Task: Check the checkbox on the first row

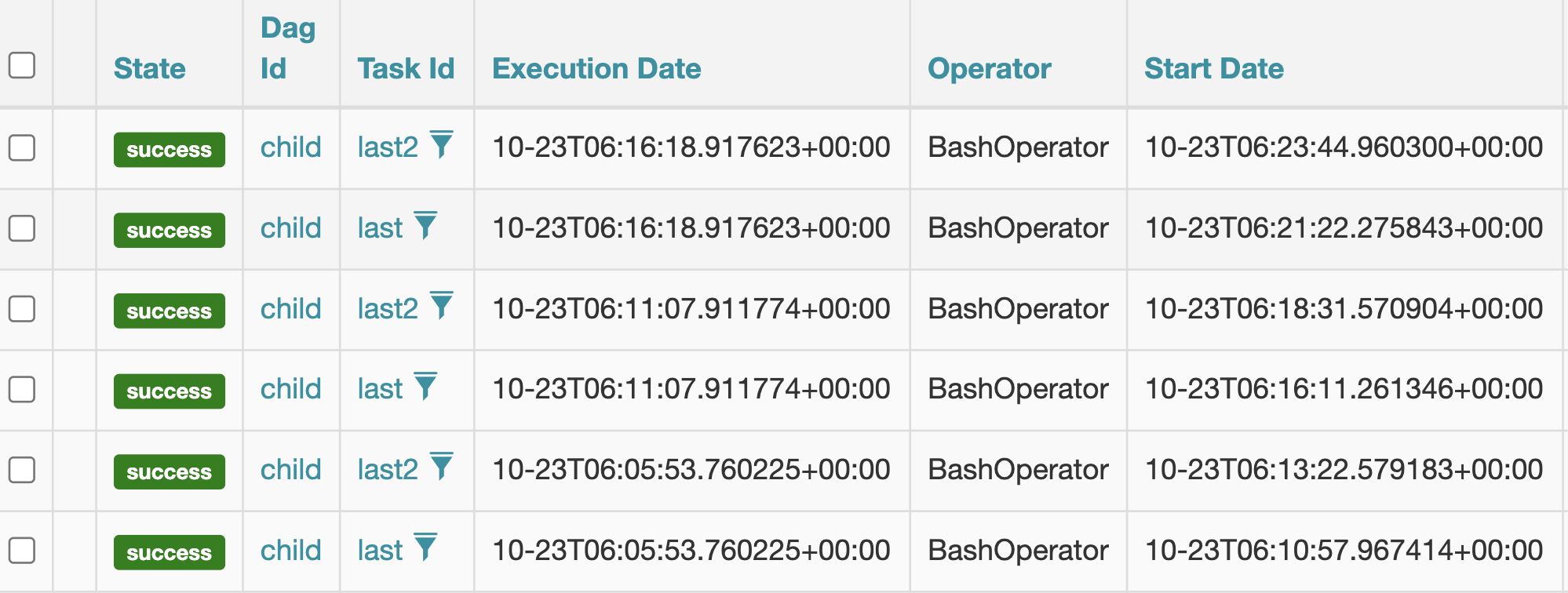Action: tap(24, 146)
